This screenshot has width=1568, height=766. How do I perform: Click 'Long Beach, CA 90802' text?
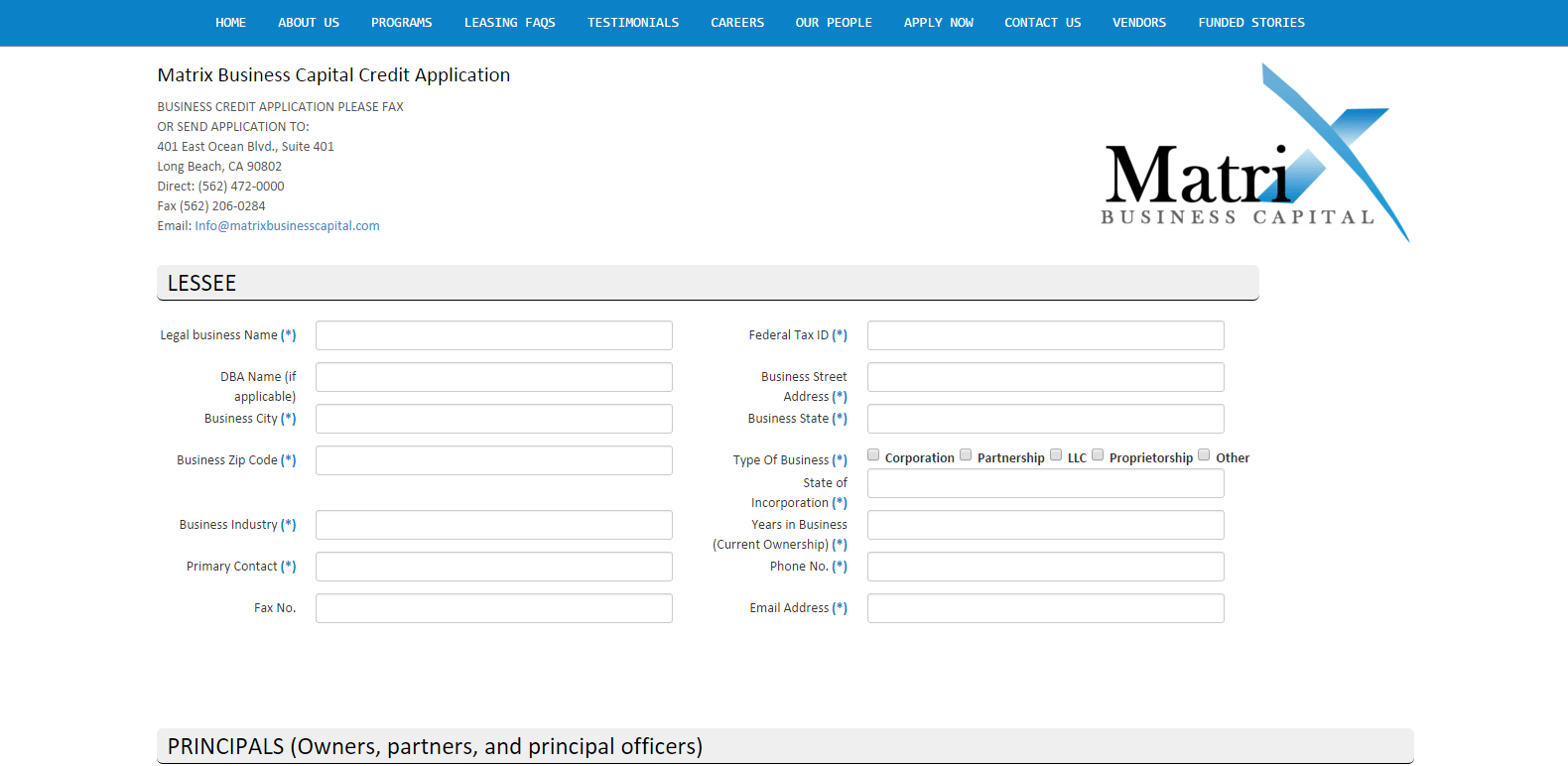click(x=219, y=167)
